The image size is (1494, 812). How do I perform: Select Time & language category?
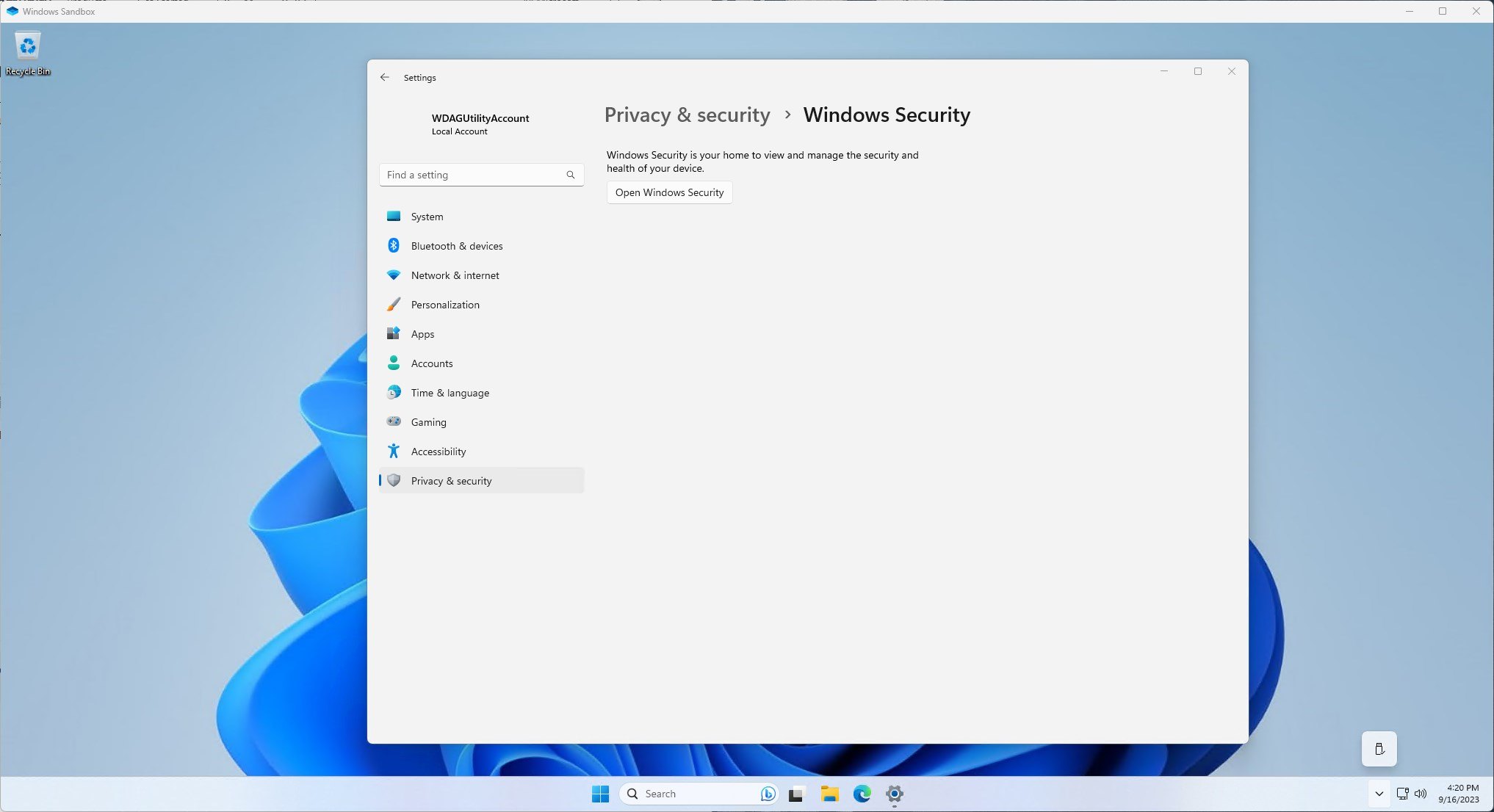482,393
